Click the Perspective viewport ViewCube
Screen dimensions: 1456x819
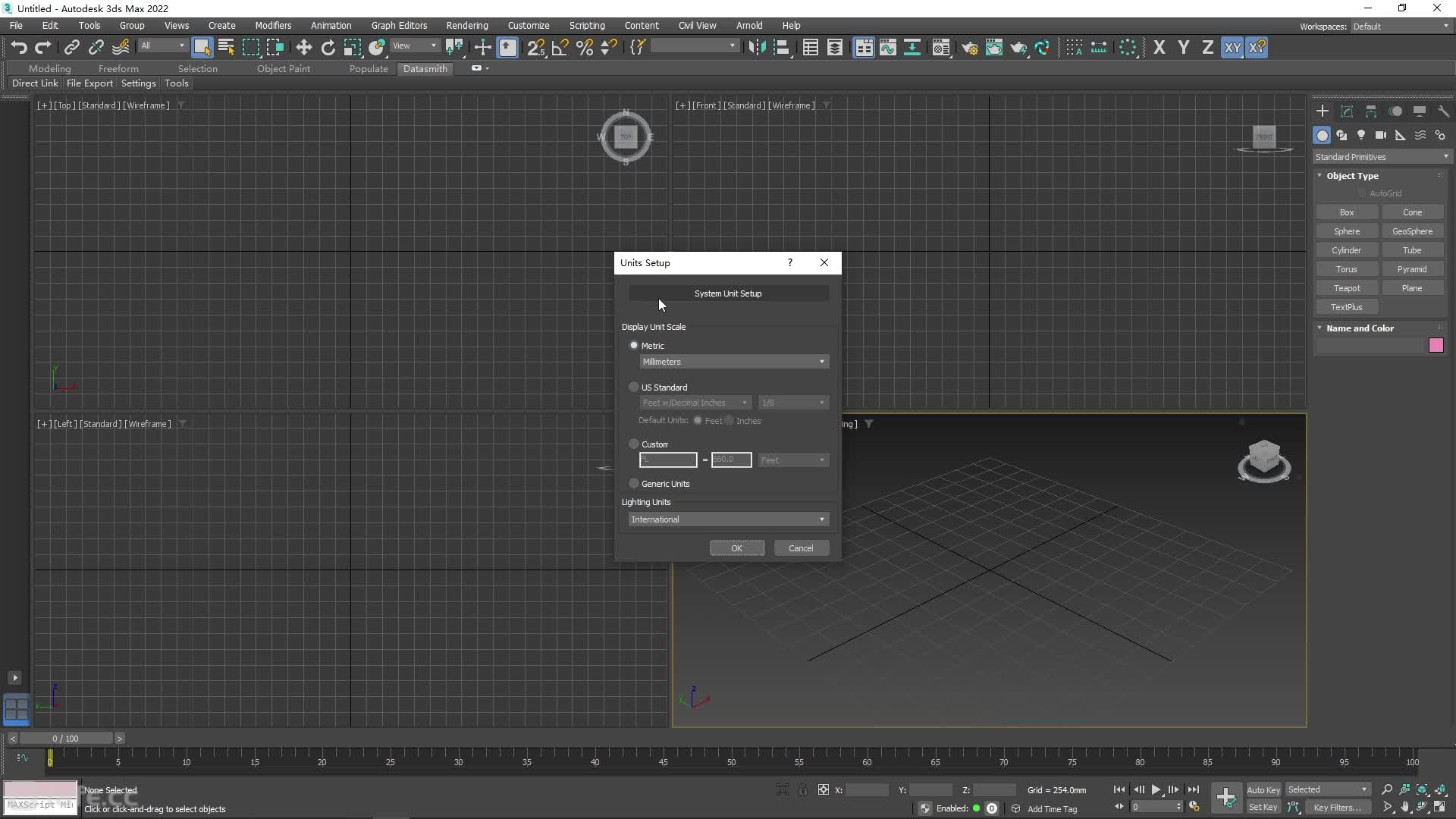pyautogui.click(x=1263, y=460)
